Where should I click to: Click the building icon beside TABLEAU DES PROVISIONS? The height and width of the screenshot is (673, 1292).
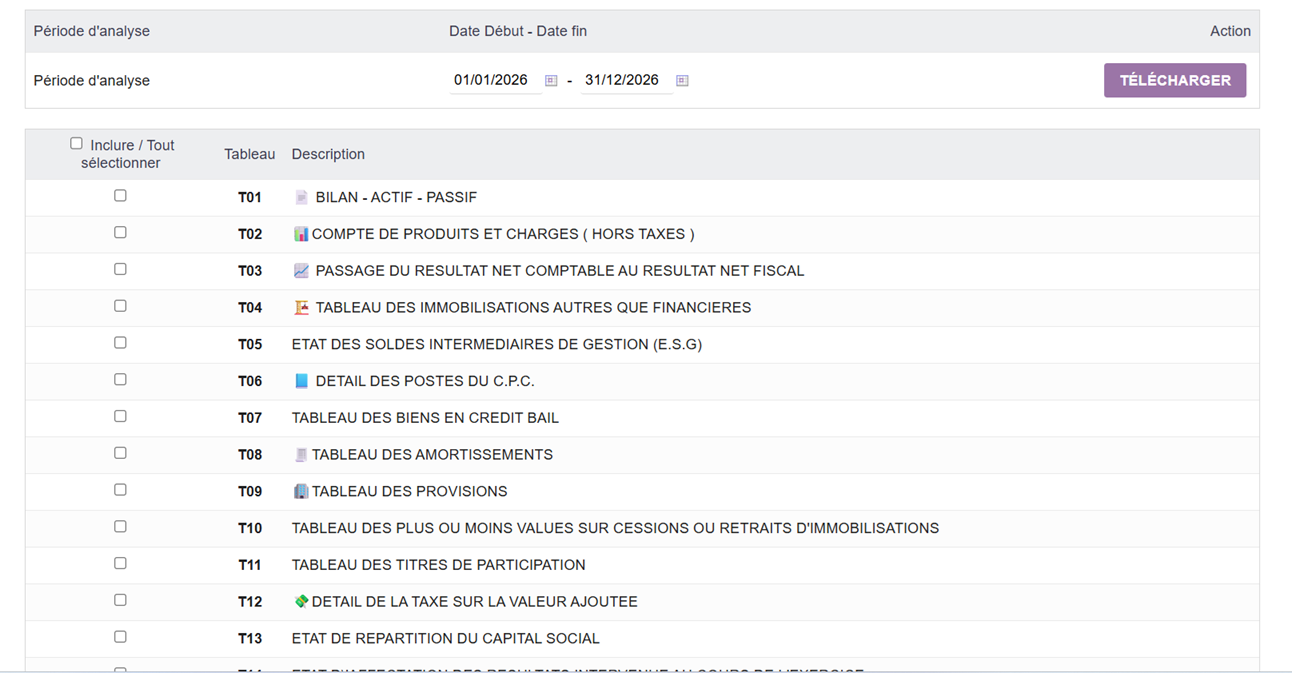point(300,491)
